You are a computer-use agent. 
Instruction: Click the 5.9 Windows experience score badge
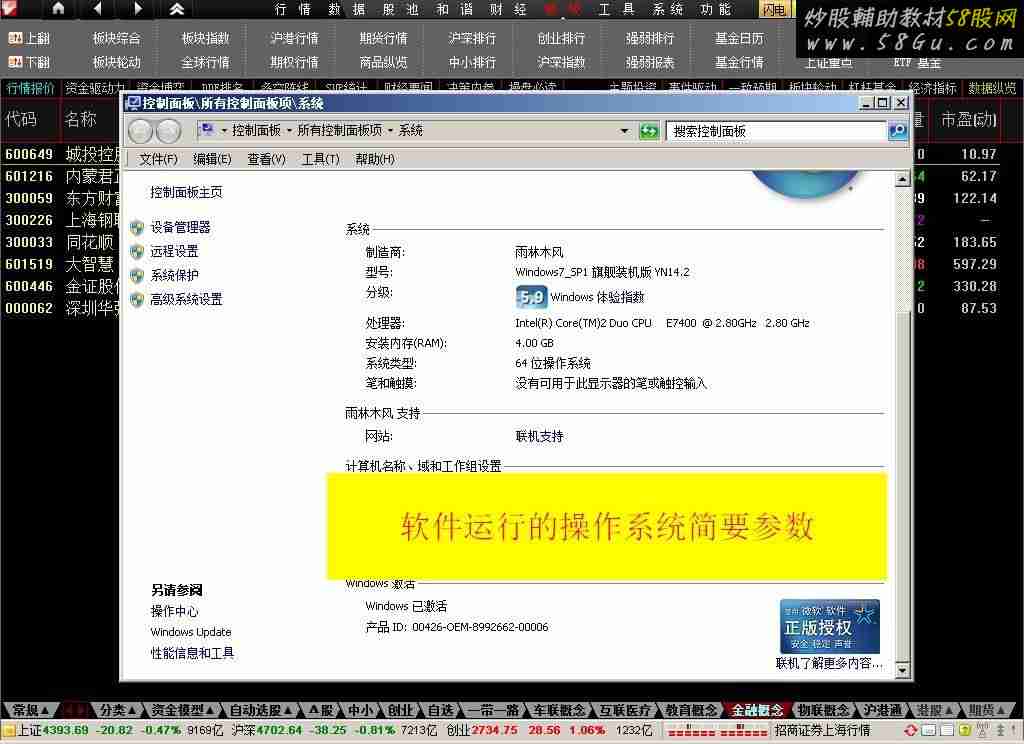point(532,297)
